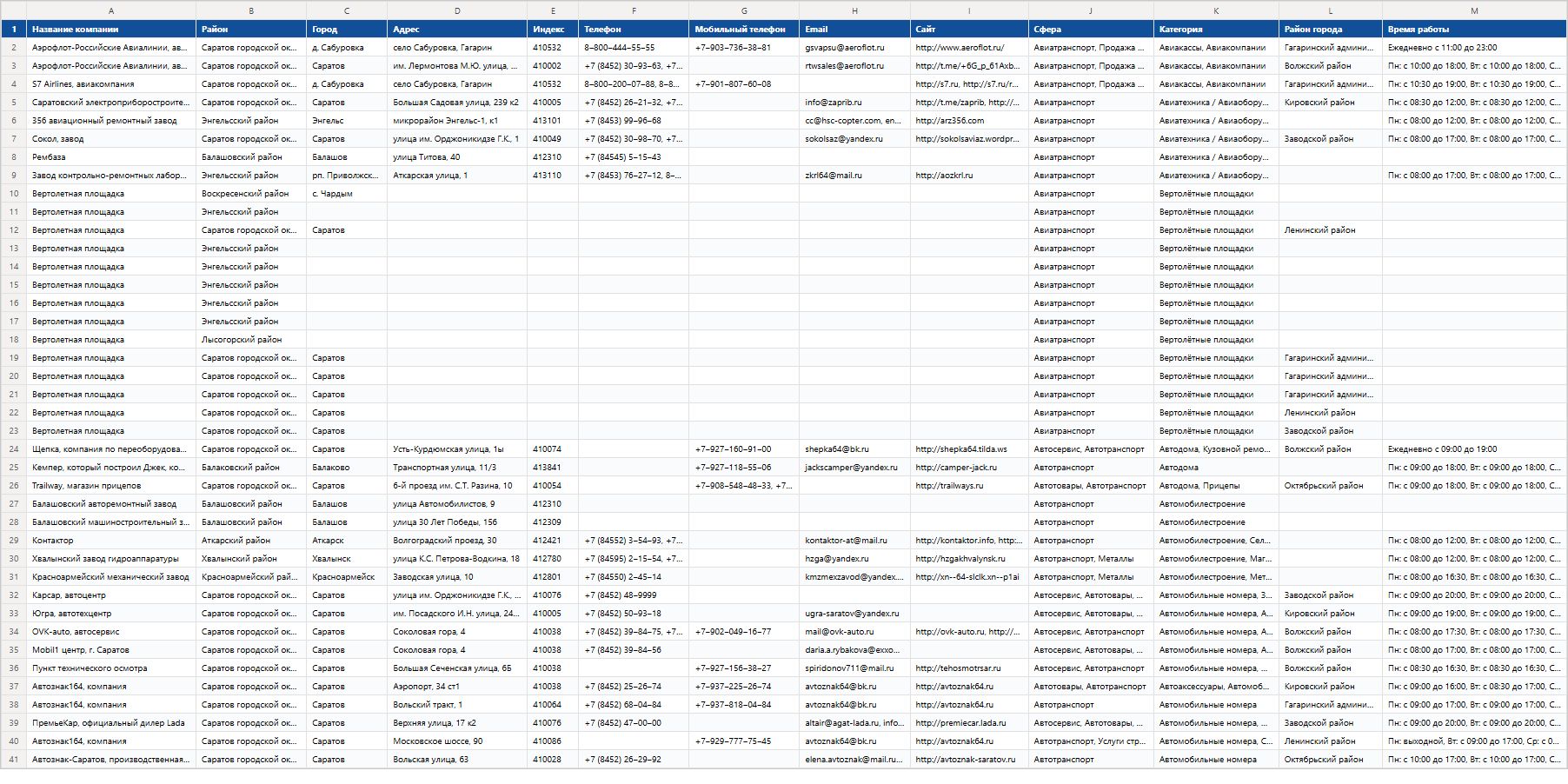Select the "Время работы" header cell

(x=1474, y=30)
